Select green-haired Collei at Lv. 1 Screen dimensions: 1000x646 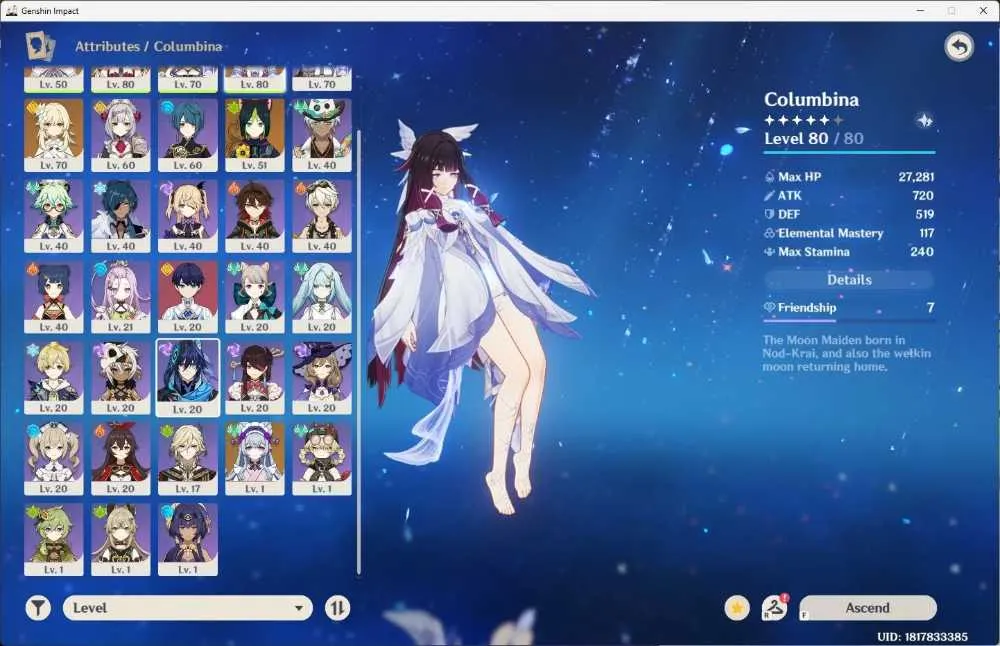tap(54, 540)
